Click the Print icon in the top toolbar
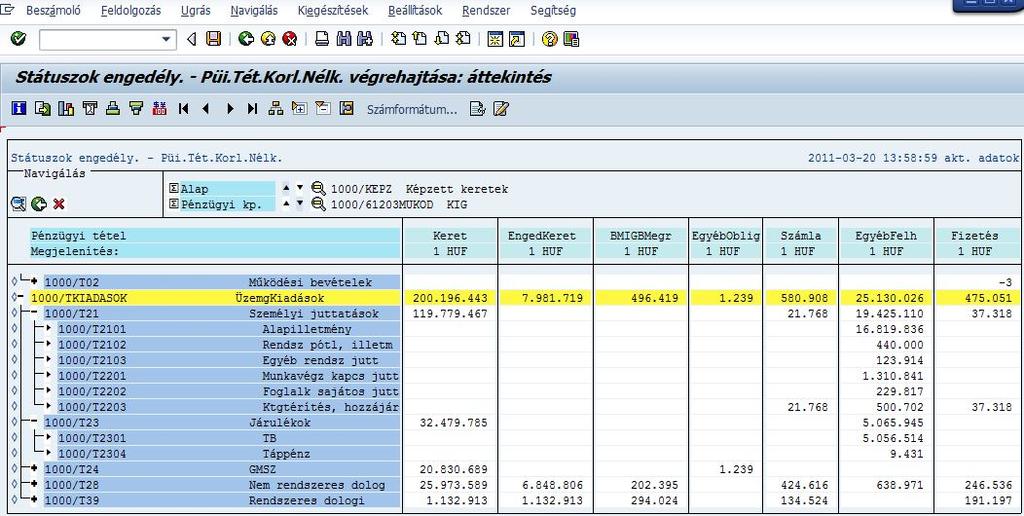This screenshot has width=1024, height=516. coord(322,39)
